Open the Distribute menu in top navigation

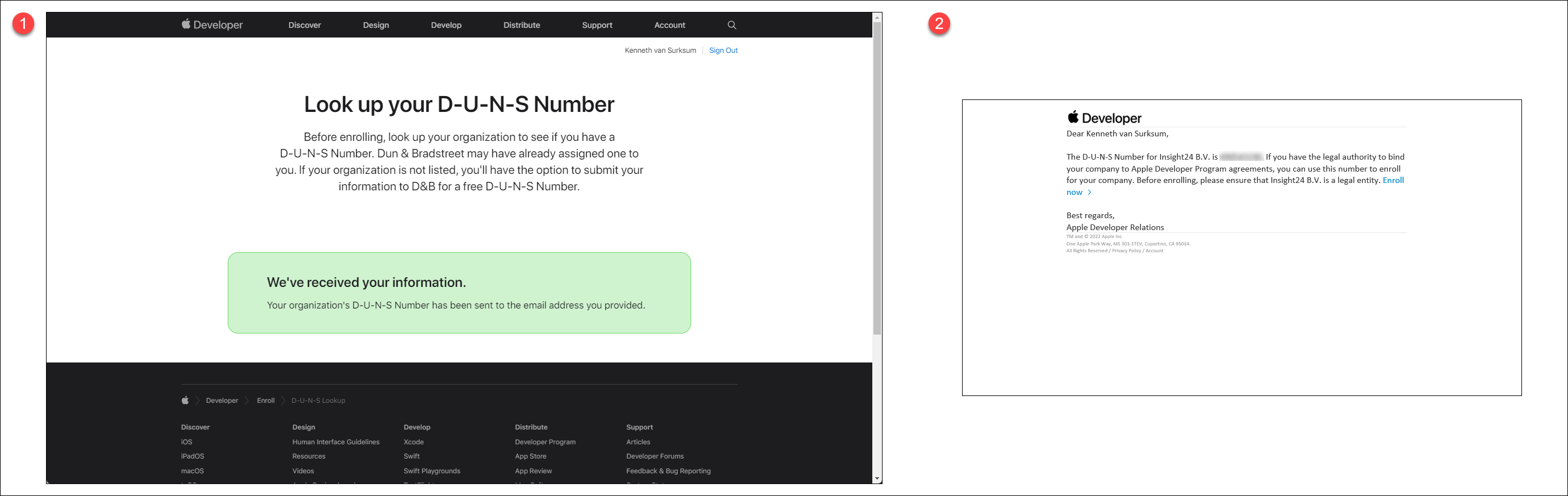point(522,25)
